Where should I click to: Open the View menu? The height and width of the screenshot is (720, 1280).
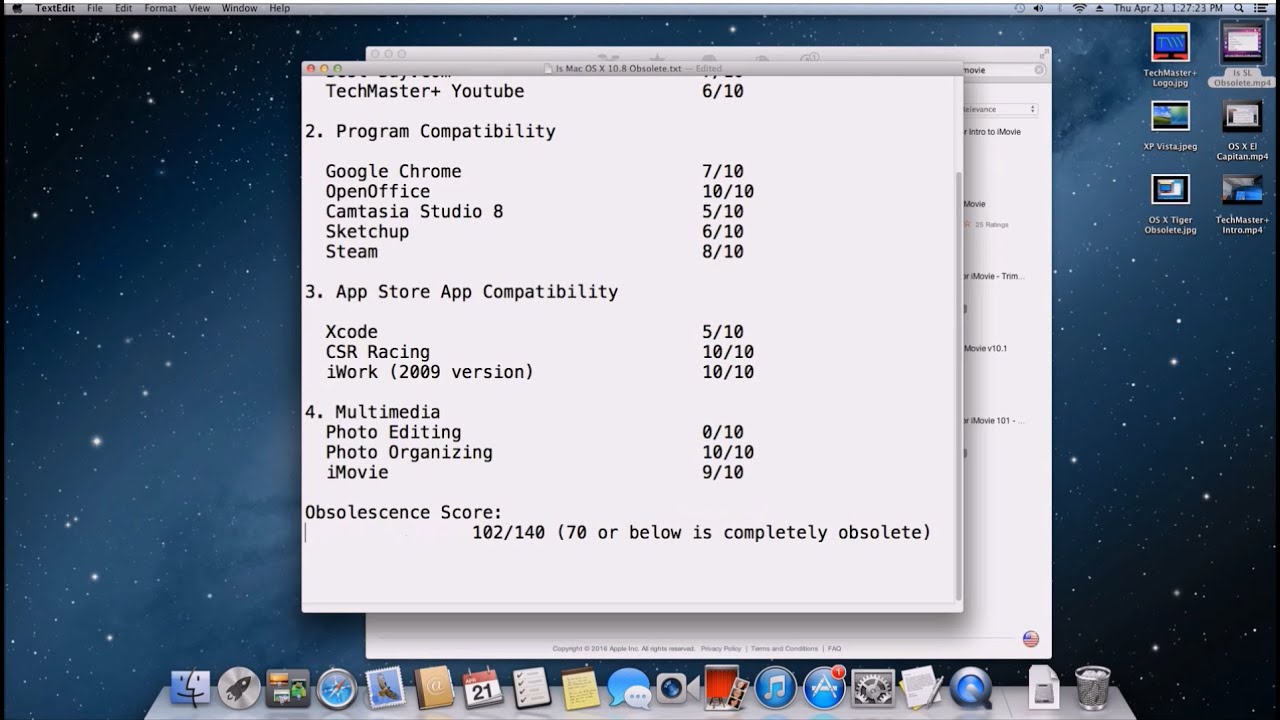[x=199, y=8]
